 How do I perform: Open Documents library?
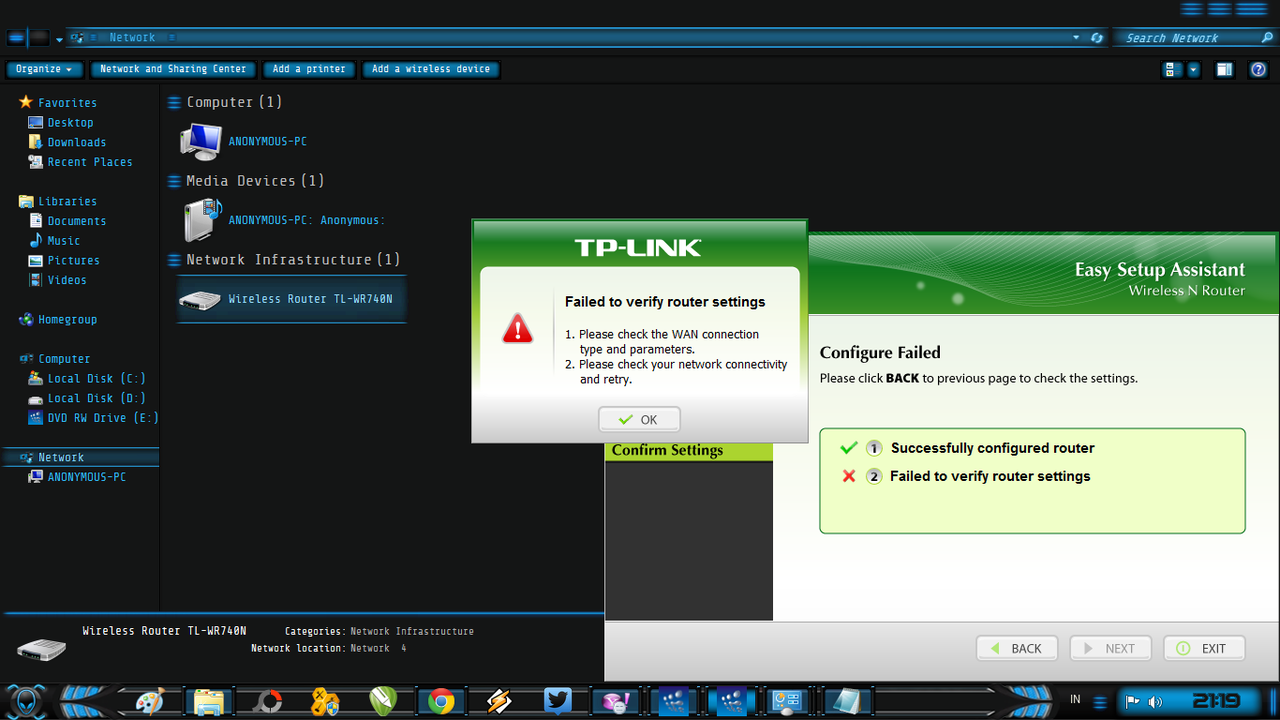[x=67, y=221]
